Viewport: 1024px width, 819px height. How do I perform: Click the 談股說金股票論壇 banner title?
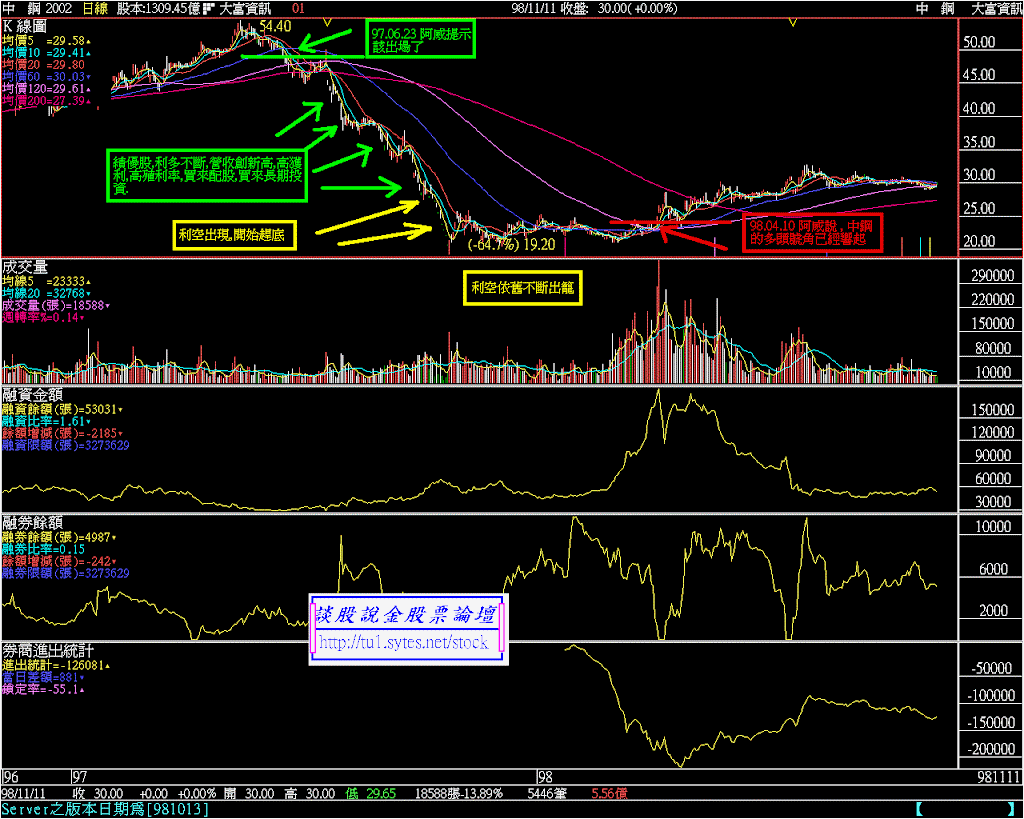(406, 614)
